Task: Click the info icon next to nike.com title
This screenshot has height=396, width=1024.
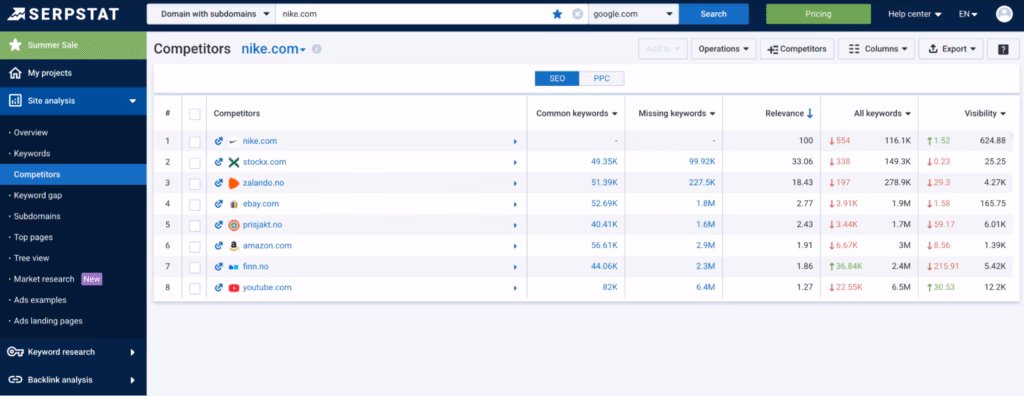Action: coord(317,49)
